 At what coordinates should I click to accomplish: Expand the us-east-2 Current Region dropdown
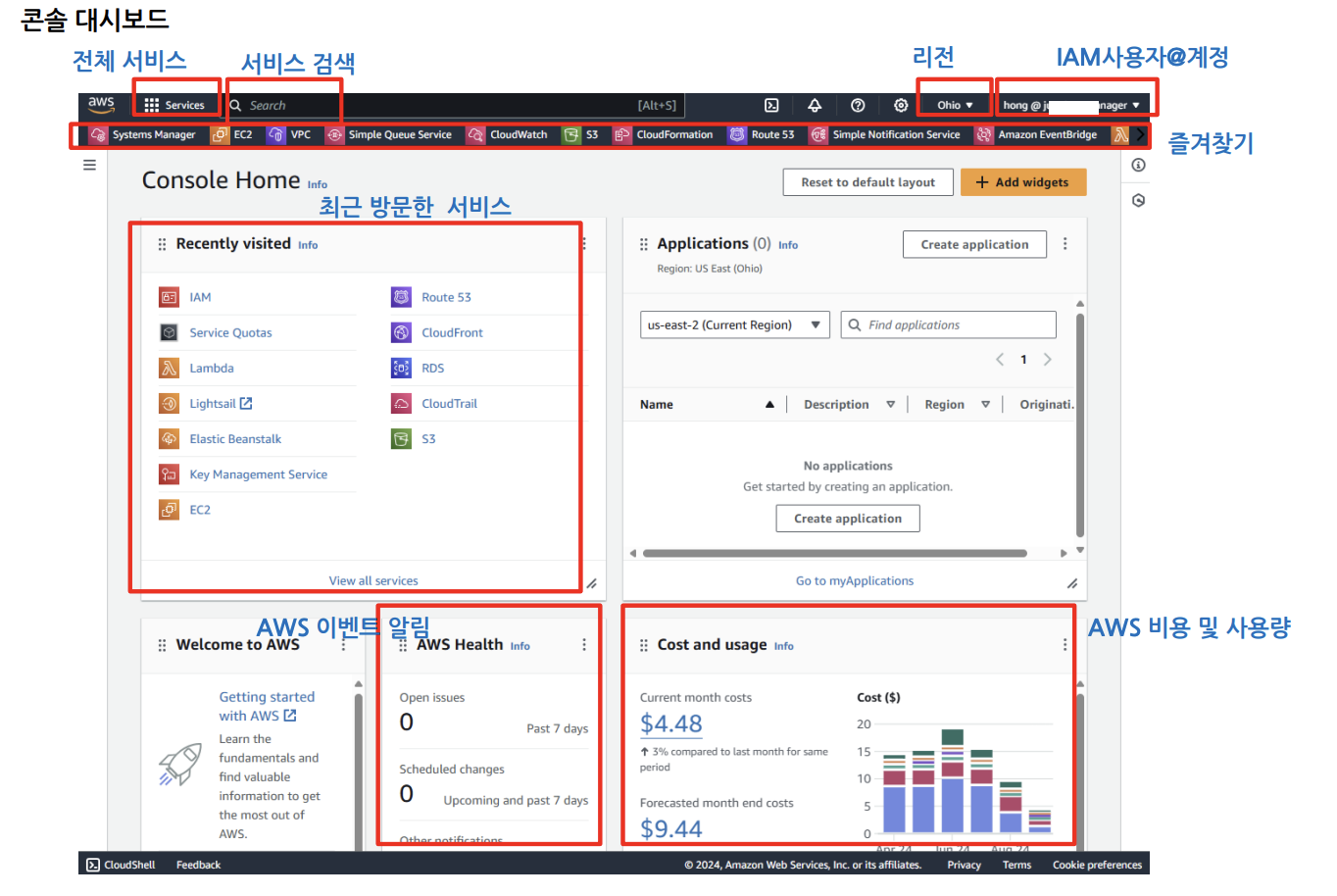pos(735,324)
